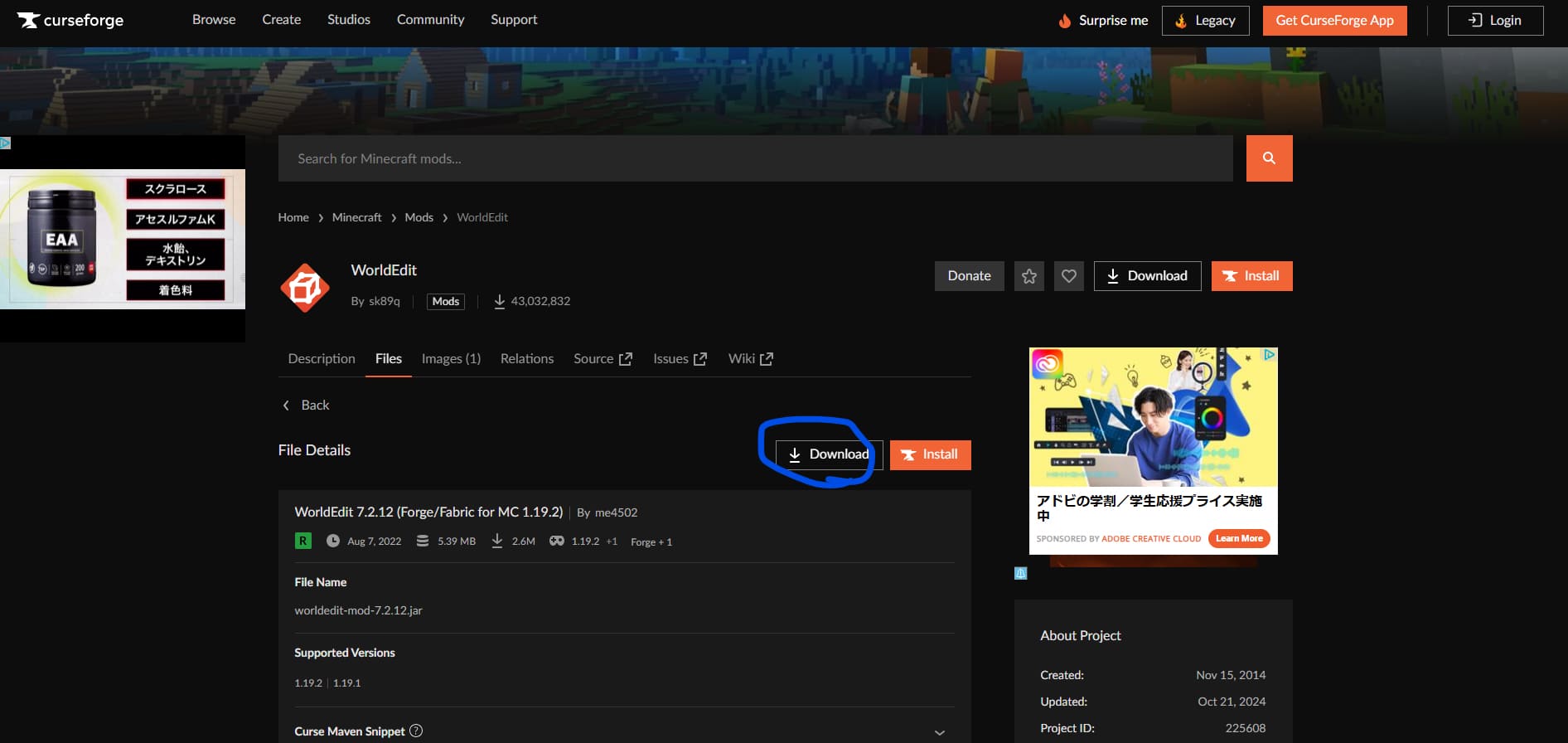Open the Browse menu
The height and width of the screenshot is (743, 1568).
coord(214,19)
